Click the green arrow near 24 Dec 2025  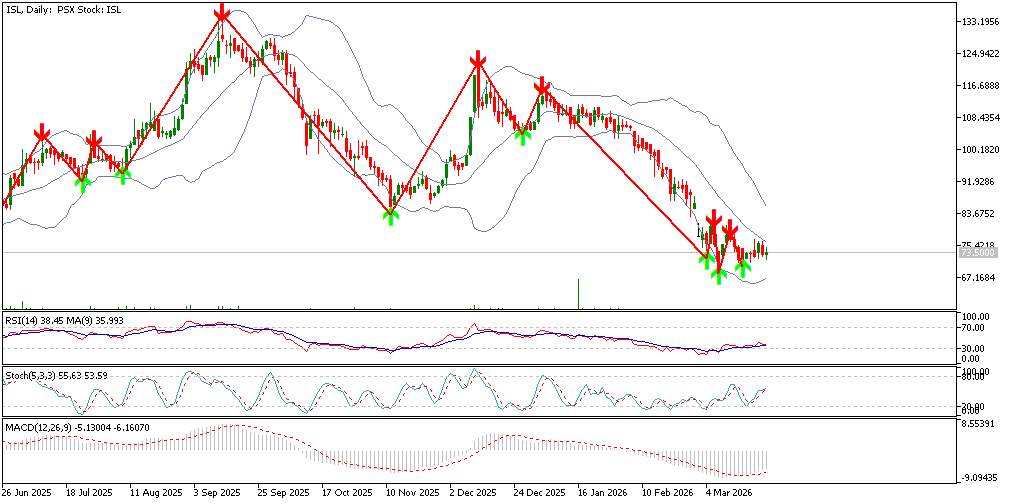tap(522, 135)
